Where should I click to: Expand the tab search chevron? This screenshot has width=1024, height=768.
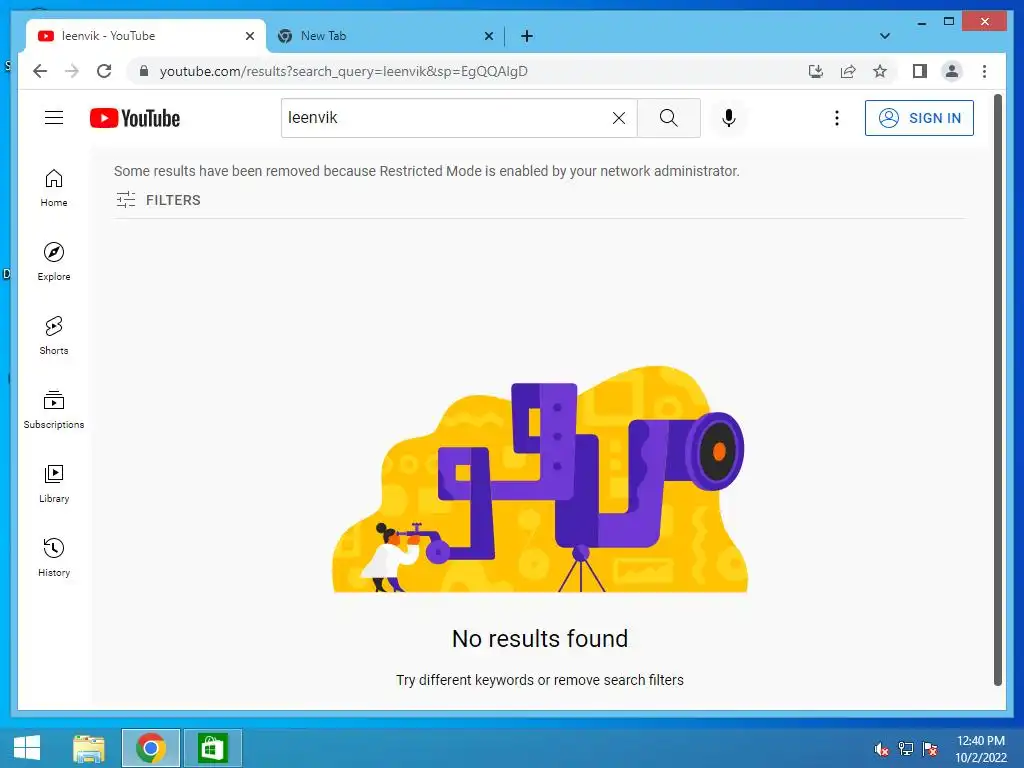(x=885, y=36)
